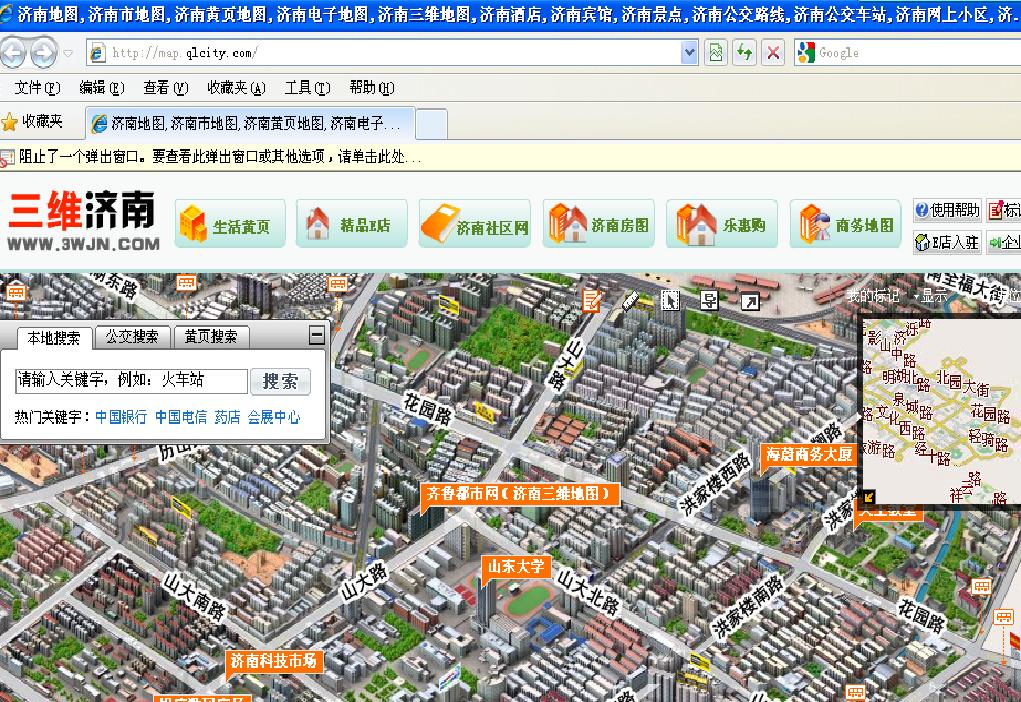The height and width of the screenshot is (702, 1021).
Task: Open the 济南房图 section
Action: coord(598,224)
